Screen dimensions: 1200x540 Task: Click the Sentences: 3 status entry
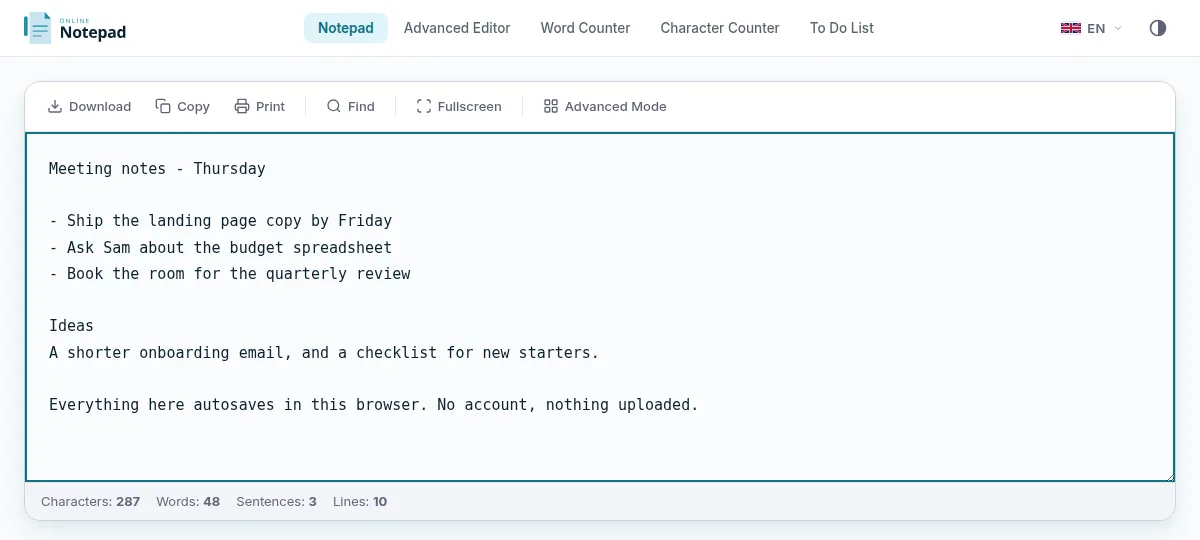click(x=276, y=501)
